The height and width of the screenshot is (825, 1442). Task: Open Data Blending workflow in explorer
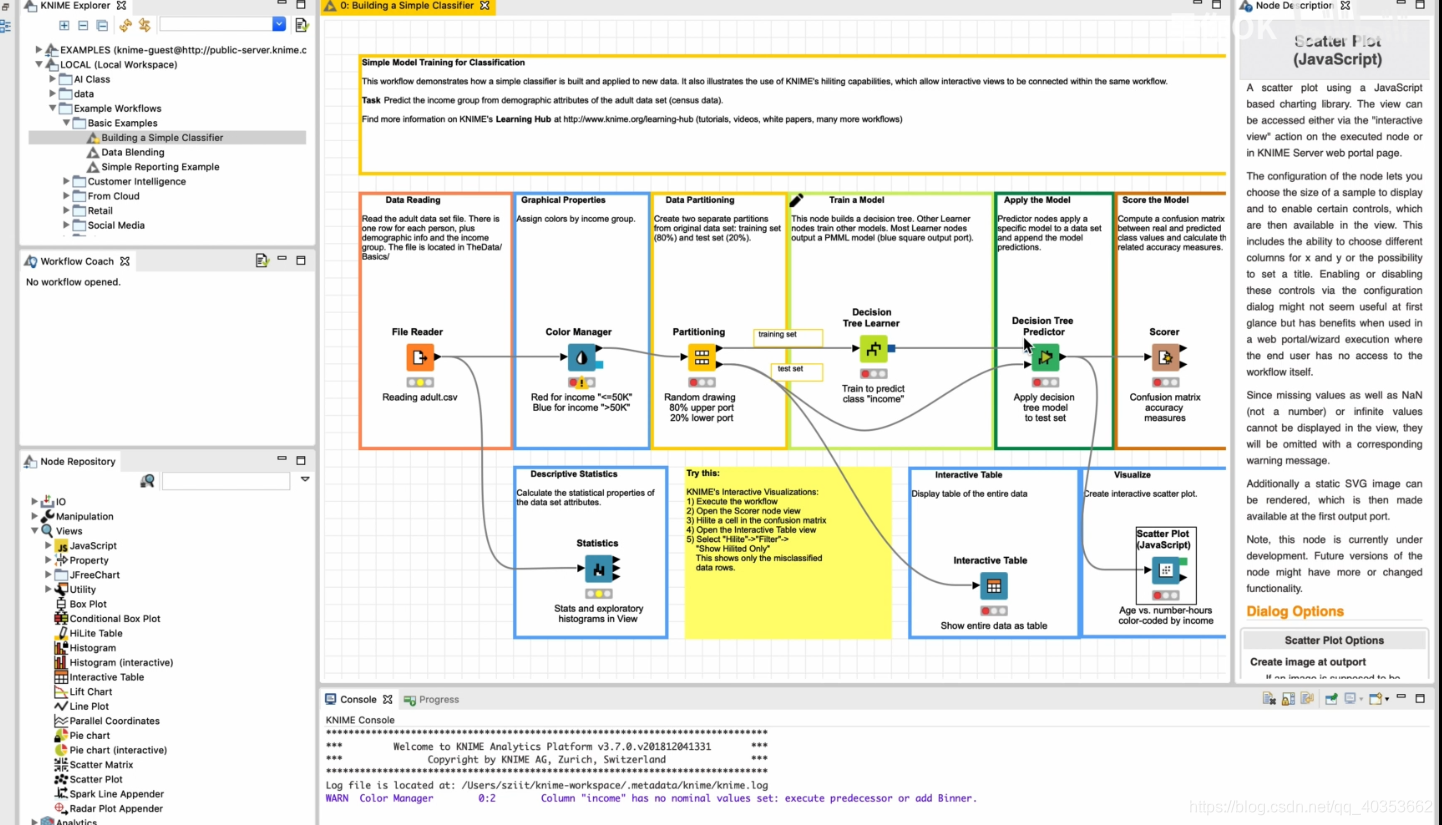tap(132, 152)
